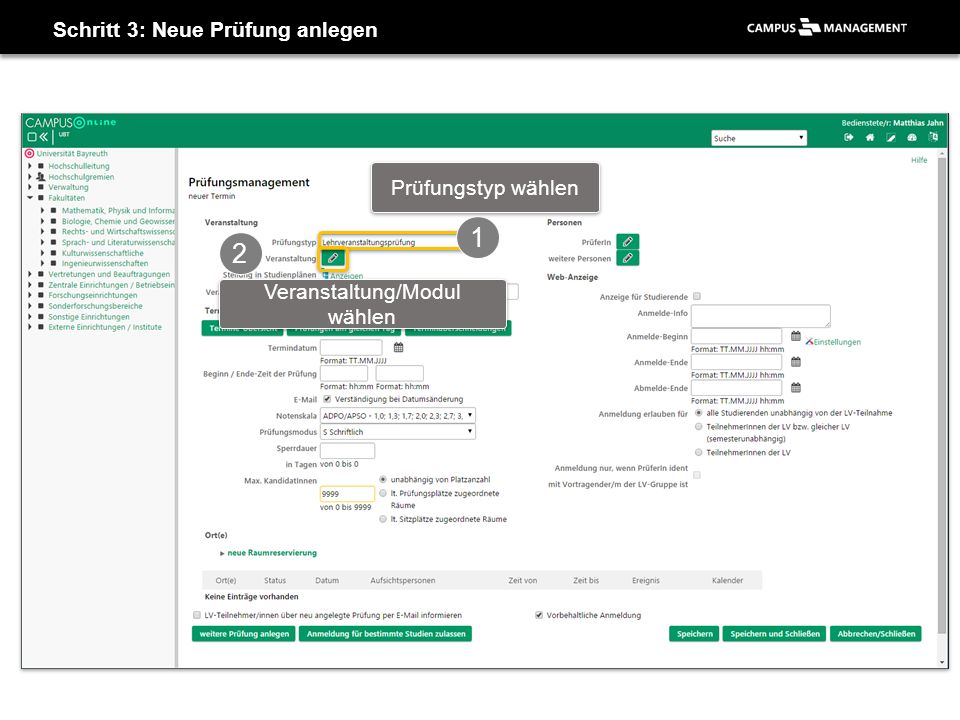Open 'Zentrale Einrichtungen / Betriebseinheiten' in the tree
Viewport: 960px width, 720px height.
click(111, 285)
